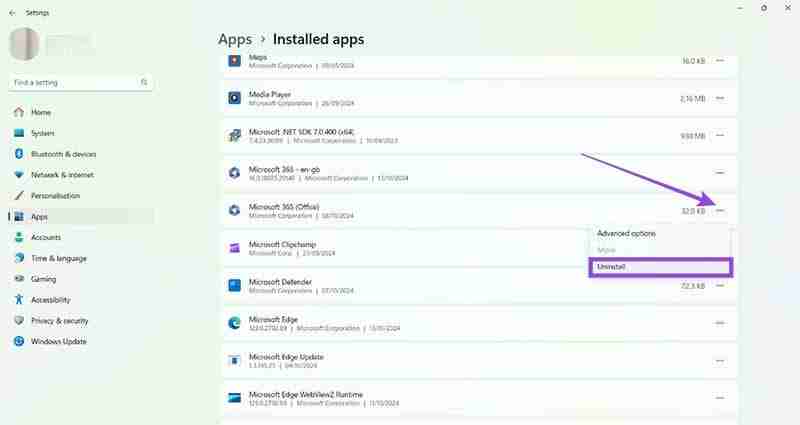Click the Microsoft Clipchamp icon
Viewport: 800px width, 425px height.
(x=234, y=248)
